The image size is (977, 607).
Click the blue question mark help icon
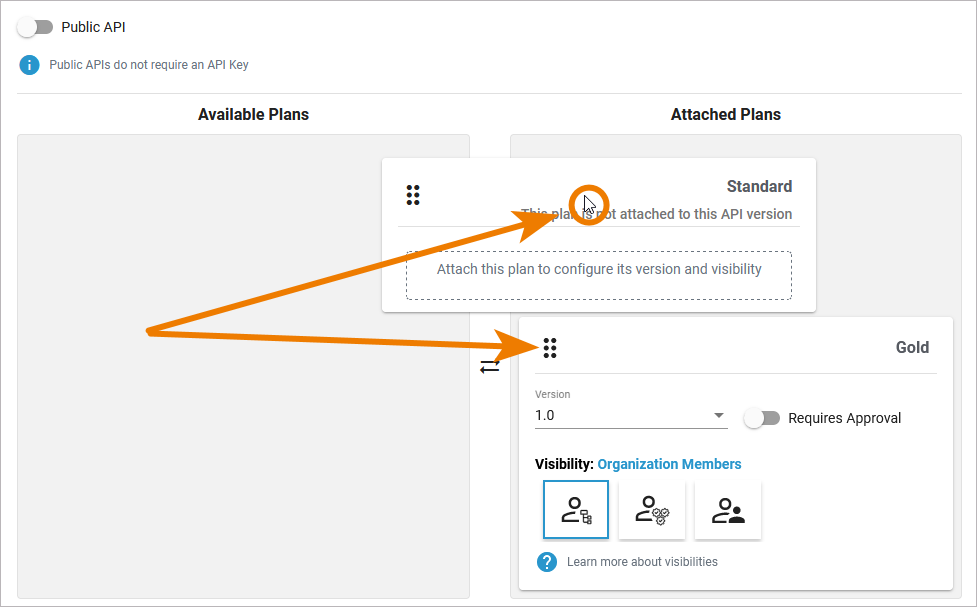point(547,562)
